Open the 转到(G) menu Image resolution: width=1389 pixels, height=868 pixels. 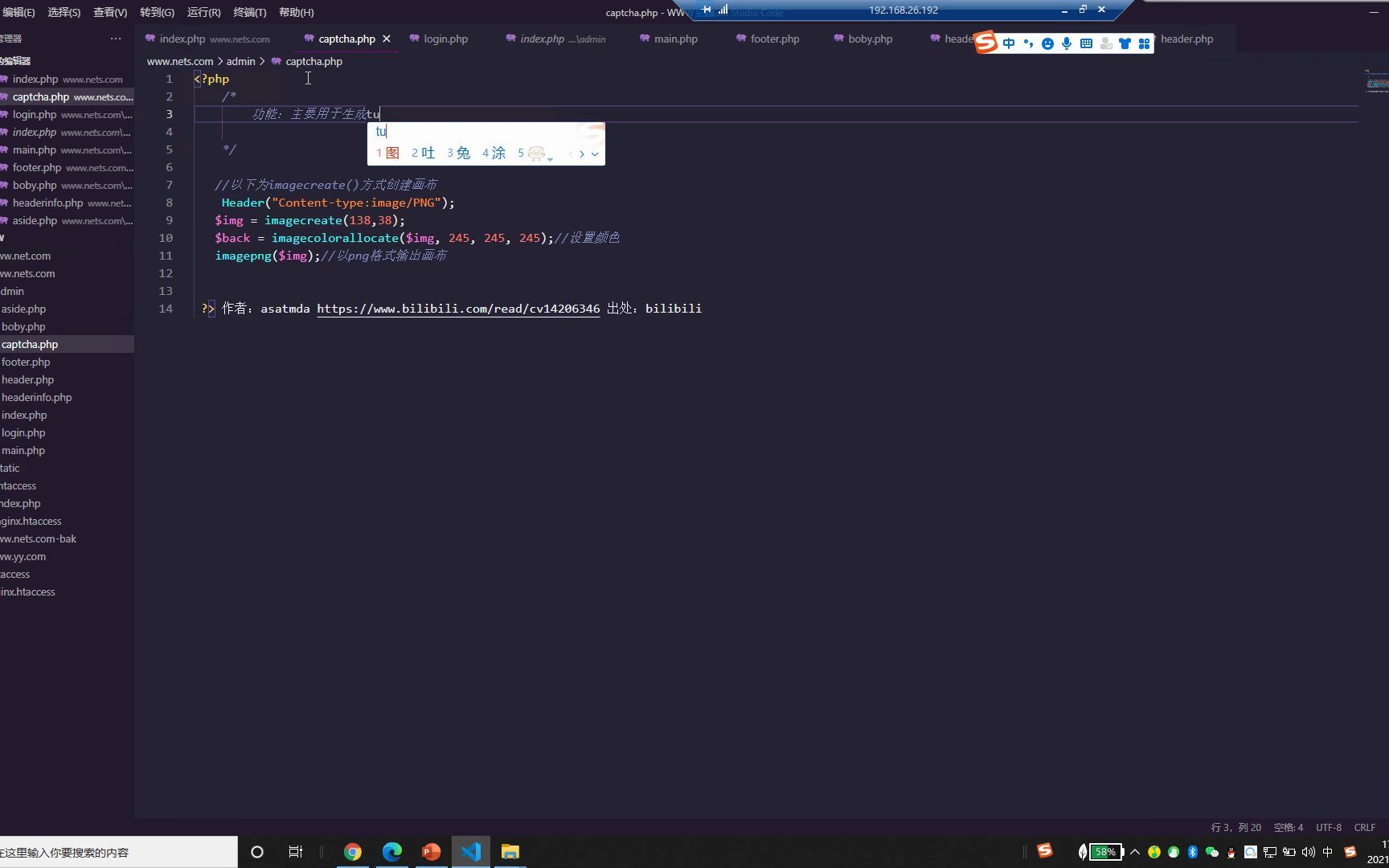[157, 12]
